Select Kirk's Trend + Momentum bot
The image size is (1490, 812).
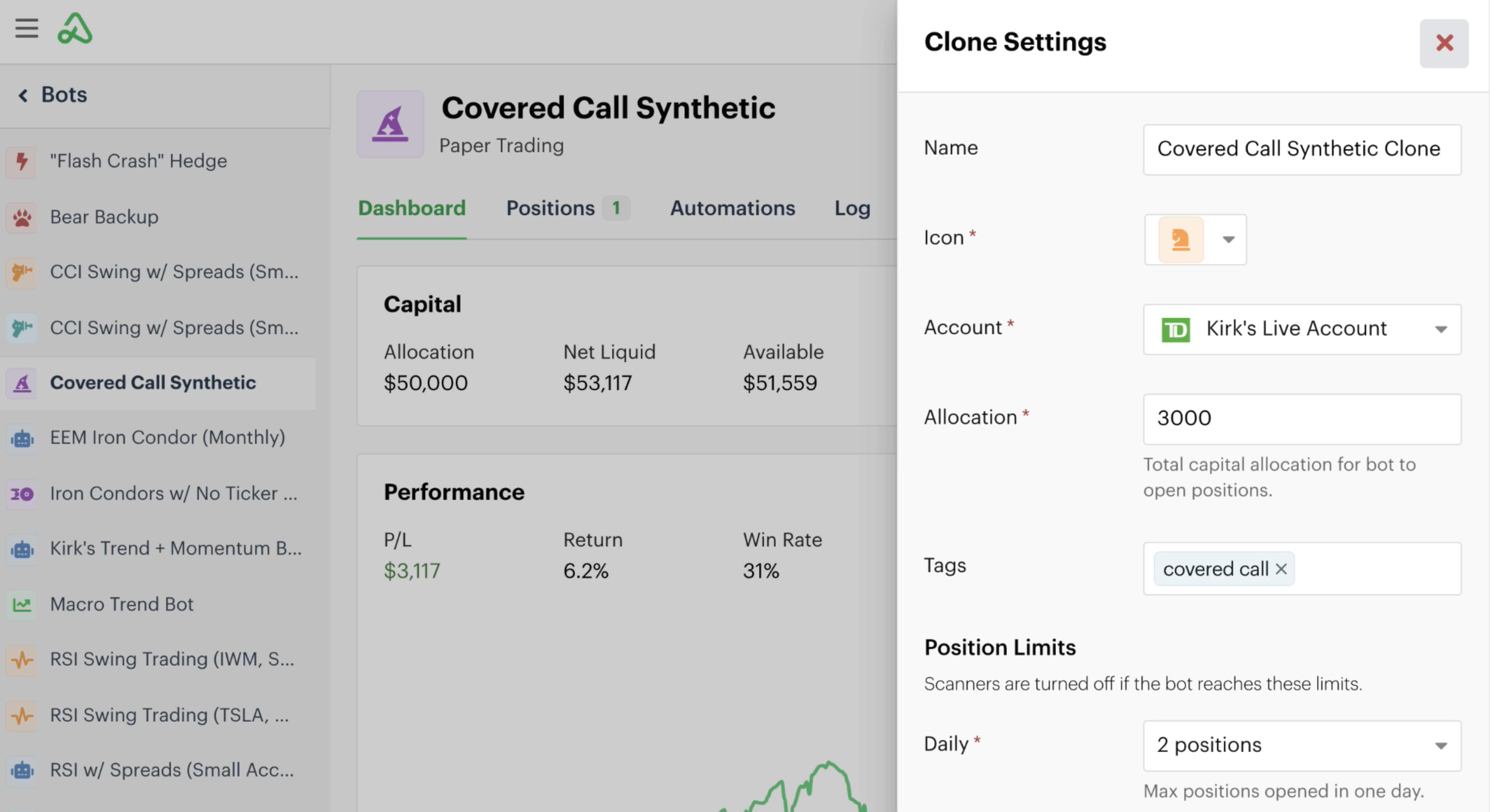175,548
